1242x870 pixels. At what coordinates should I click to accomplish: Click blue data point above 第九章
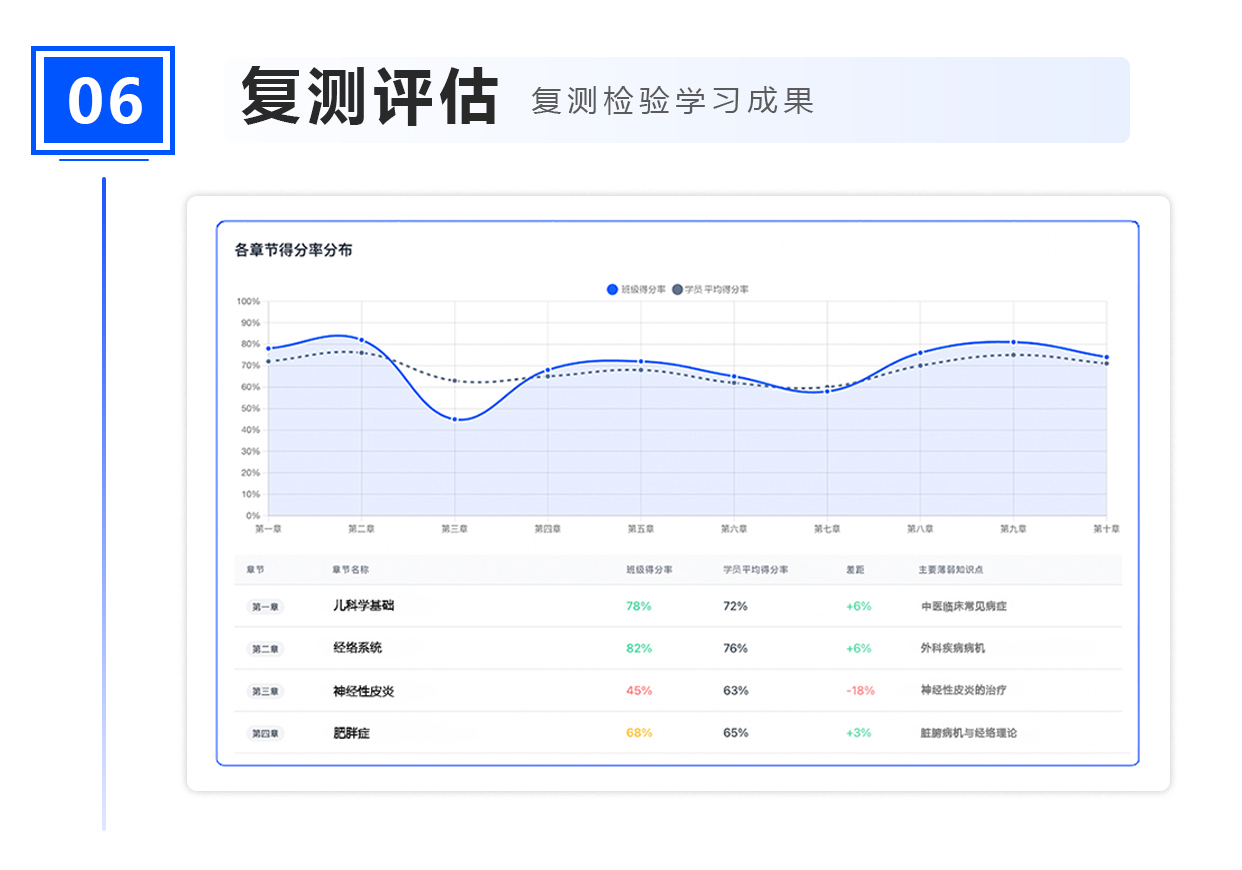coord(1013,342)
